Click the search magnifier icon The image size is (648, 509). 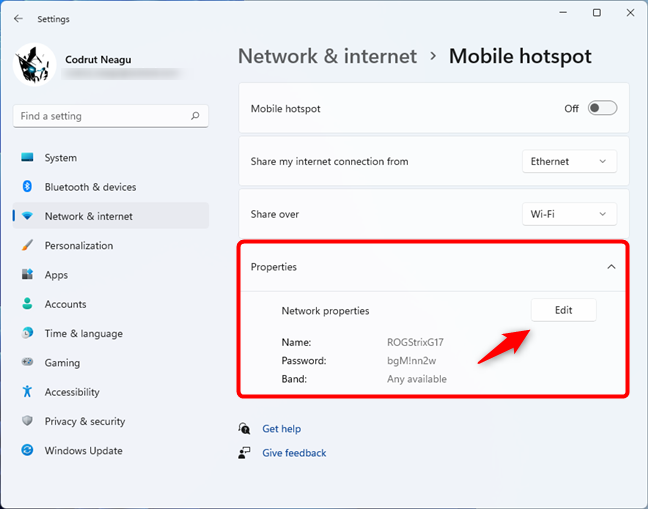(195, 116)
